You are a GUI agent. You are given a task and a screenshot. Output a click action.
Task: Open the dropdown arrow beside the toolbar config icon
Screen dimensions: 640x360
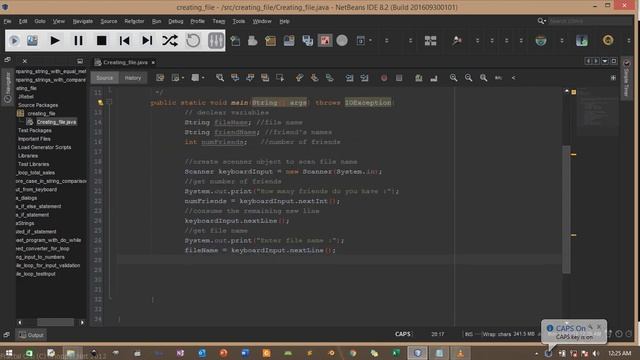[x=370, y=40]
